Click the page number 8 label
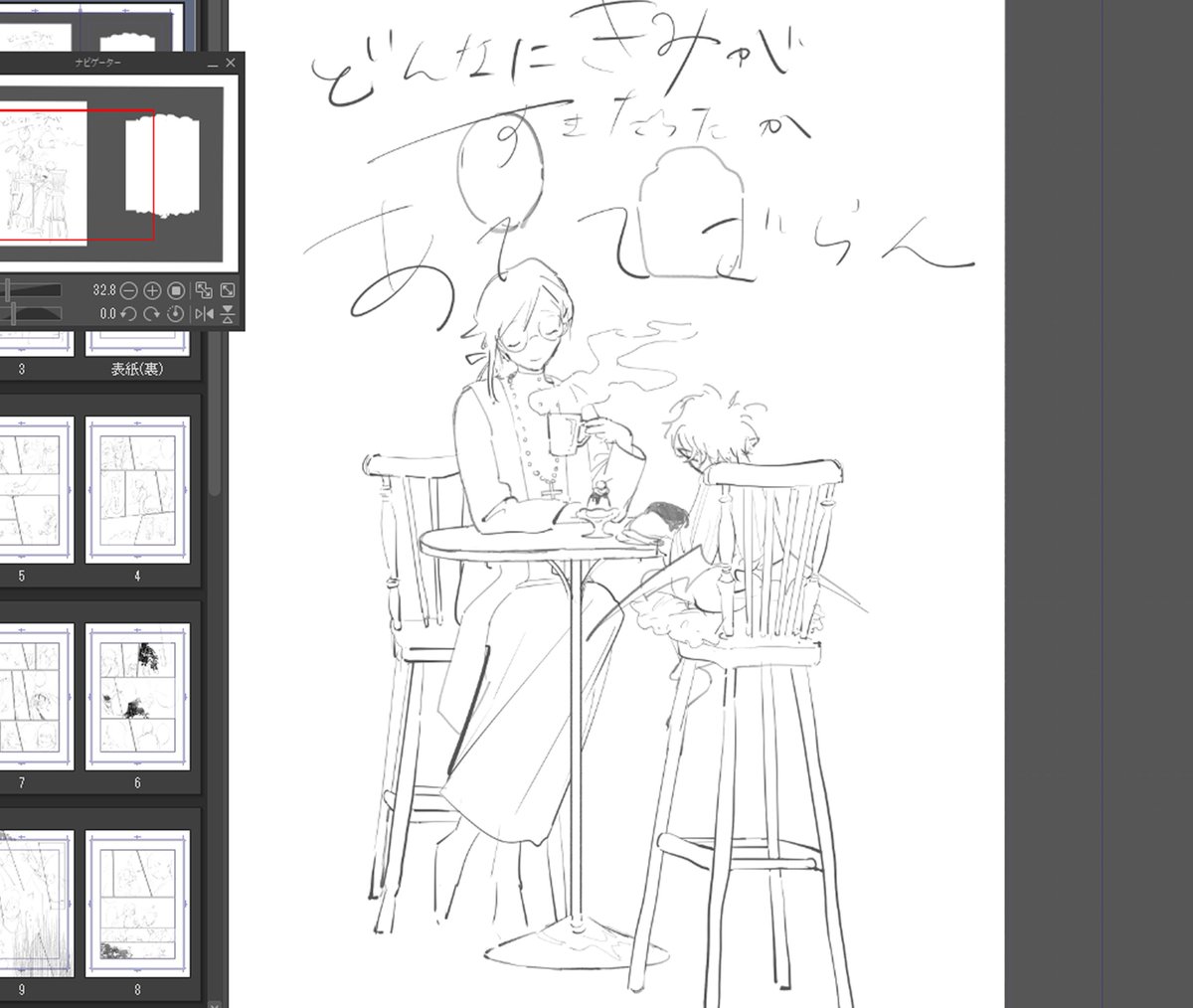1193x1008 pixels. [137, 990]
